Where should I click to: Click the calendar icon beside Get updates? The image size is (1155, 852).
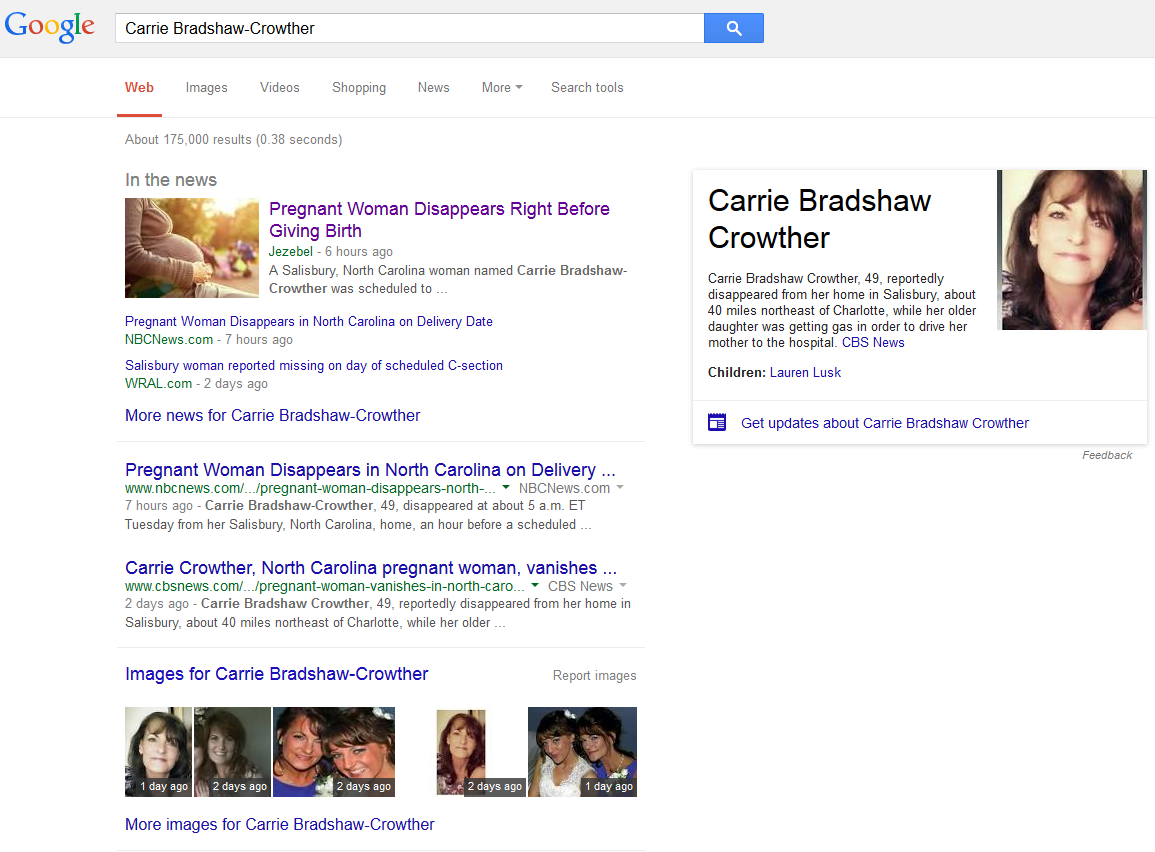(x=717, y=422)
